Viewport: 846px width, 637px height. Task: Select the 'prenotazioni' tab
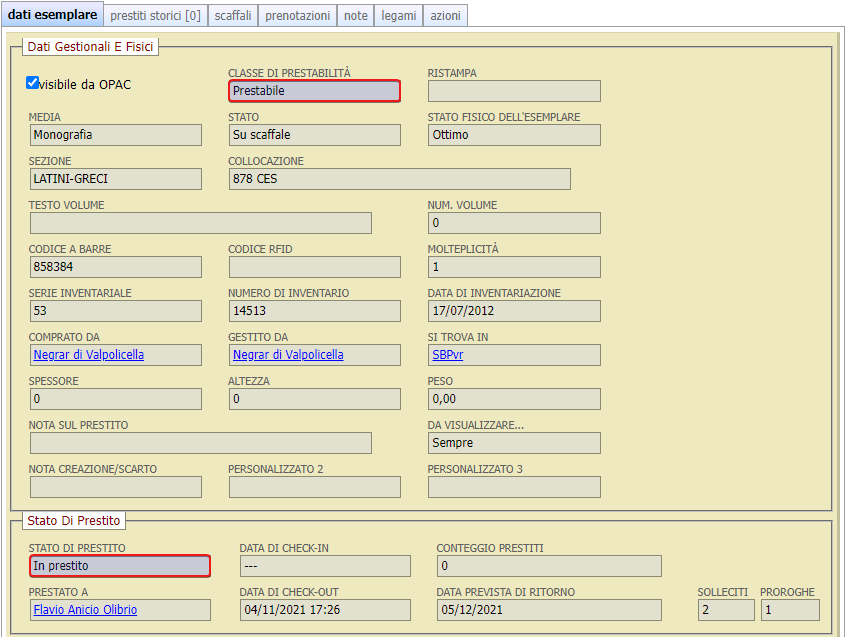pos(297,16)
